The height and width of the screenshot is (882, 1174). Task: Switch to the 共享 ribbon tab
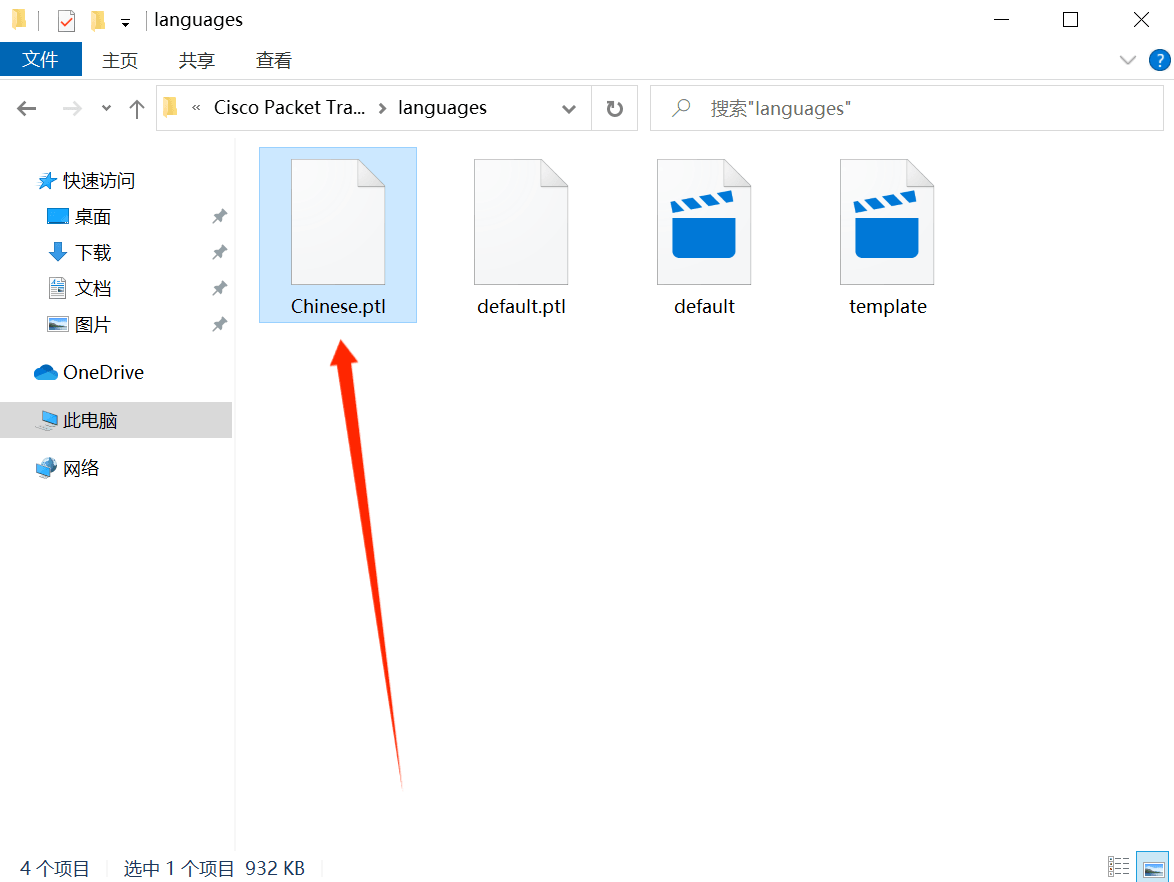196,60
